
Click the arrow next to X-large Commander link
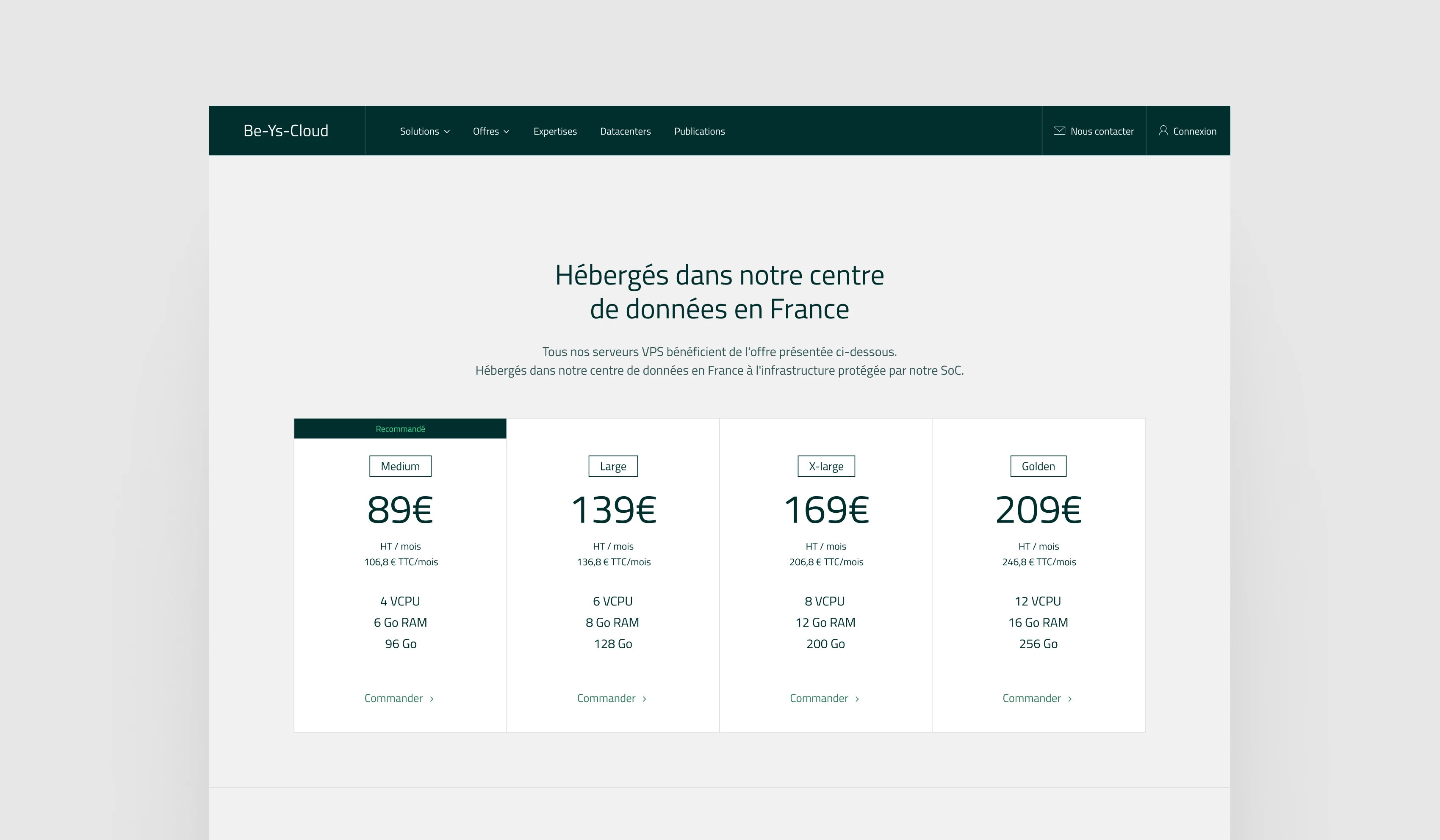coord(858,698)
